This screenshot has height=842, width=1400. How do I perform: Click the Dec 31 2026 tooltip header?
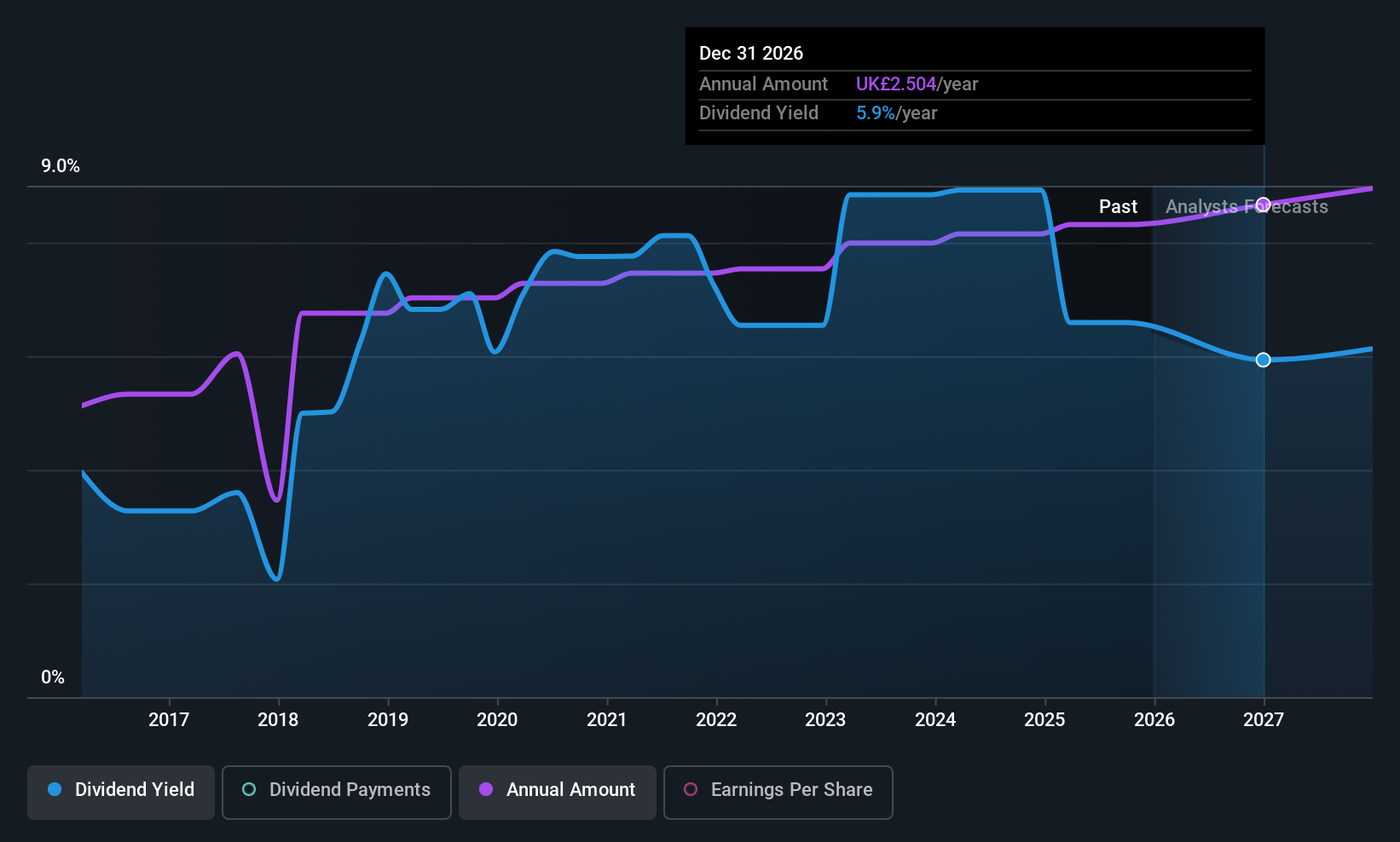(751, 54)
